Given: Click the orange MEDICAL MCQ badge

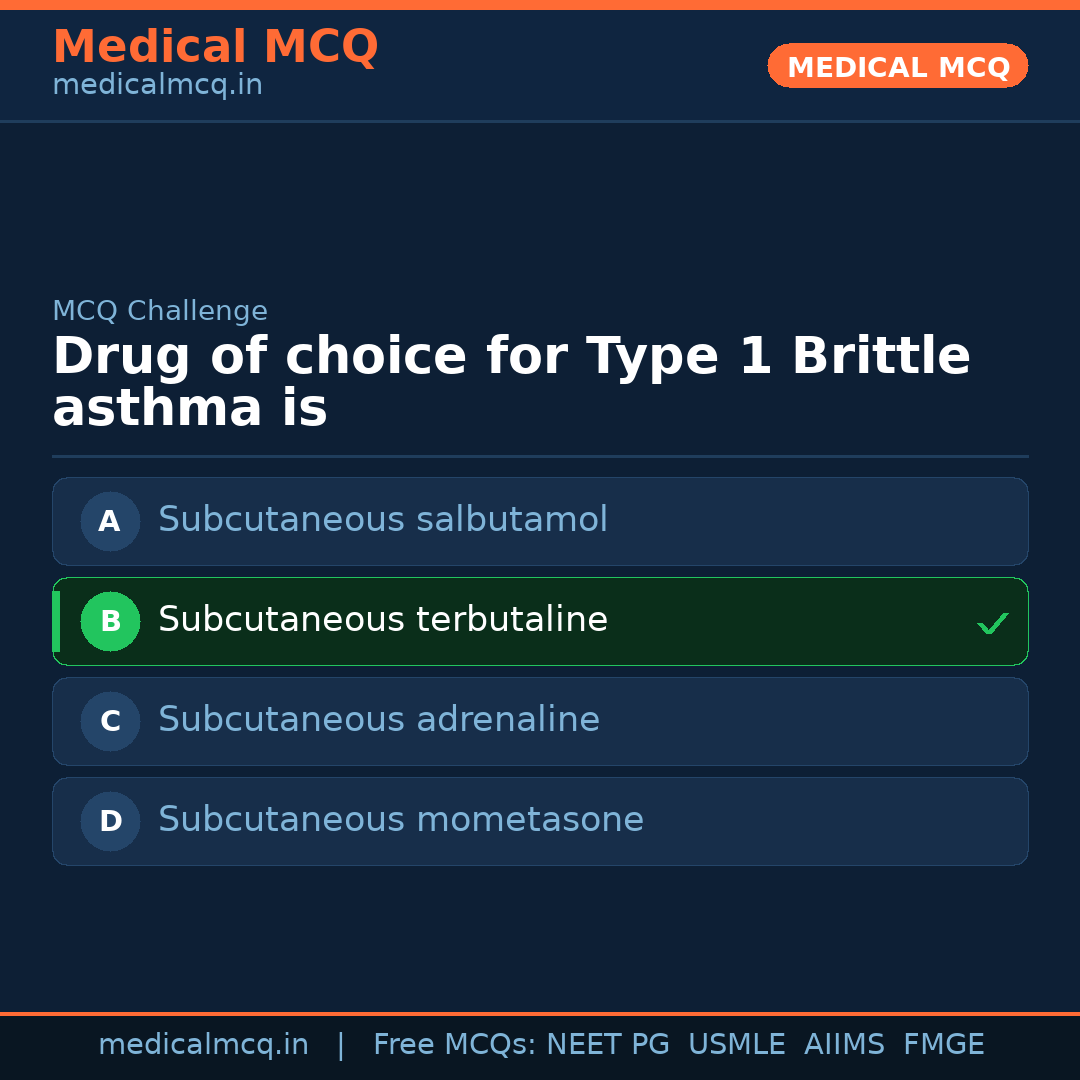Looking at the screenshot, I should point(897,66).
